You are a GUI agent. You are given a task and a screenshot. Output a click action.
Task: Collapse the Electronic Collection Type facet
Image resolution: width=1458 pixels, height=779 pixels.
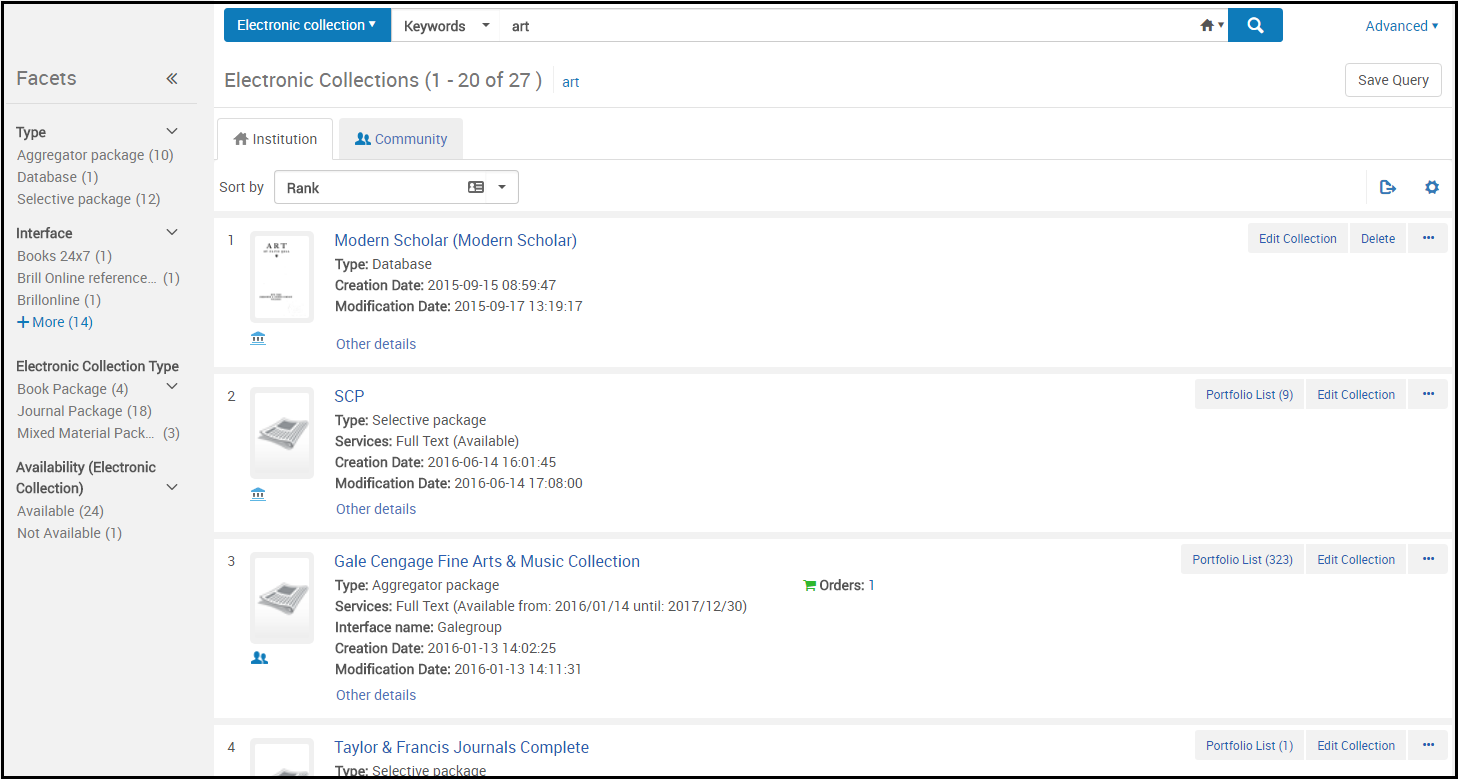[x=172, y=387]
